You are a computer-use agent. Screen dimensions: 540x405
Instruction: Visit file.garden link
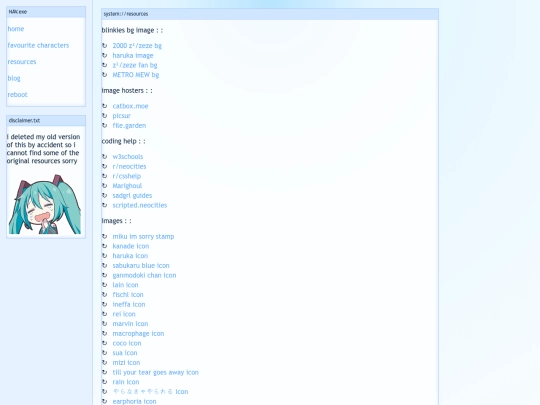click(x=129, y=126)
